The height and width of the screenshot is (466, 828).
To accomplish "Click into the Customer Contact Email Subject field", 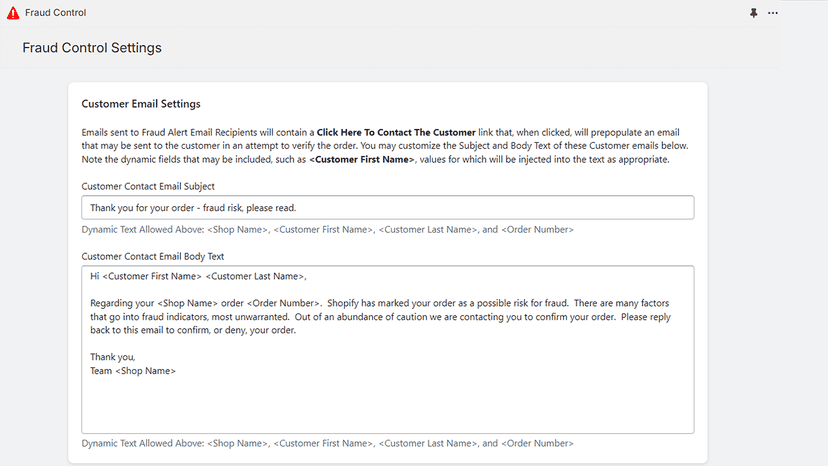I will [388, 208].
